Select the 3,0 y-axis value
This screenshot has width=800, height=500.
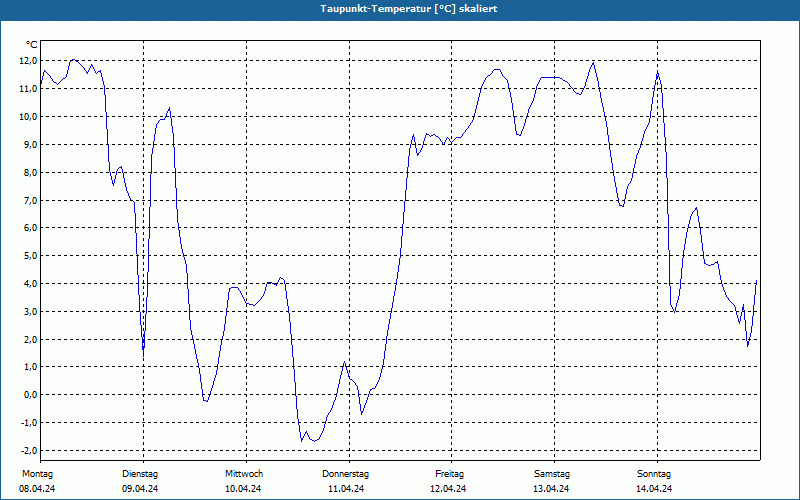coord(30,311)
